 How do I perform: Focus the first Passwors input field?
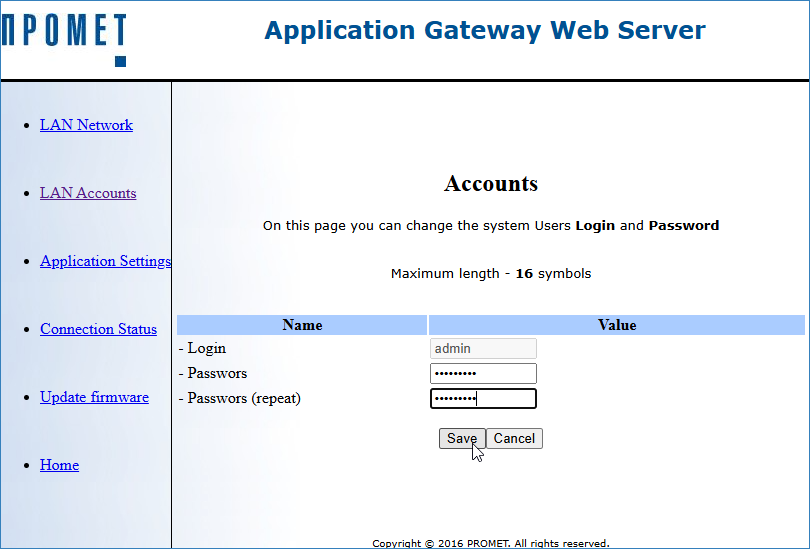pyautogui.click(x=483, y=374)
